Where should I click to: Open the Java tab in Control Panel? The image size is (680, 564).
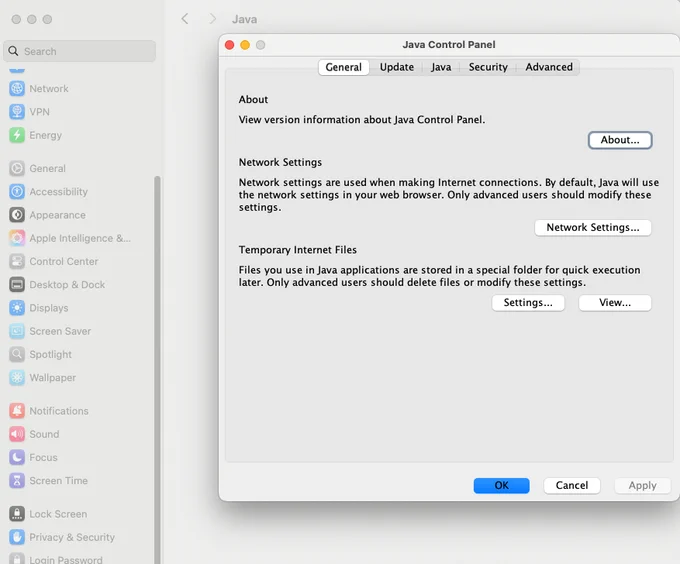[441, 67]
